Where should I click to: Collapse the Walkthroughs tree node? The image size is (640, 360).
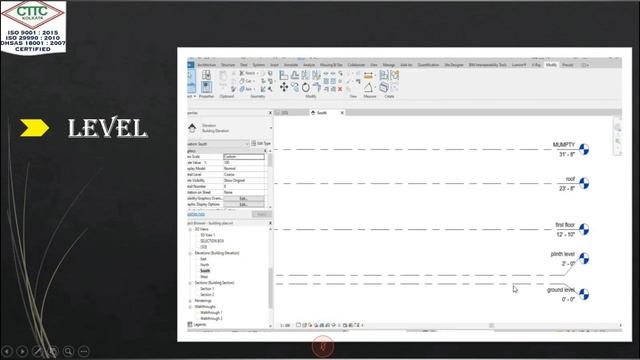190,307
